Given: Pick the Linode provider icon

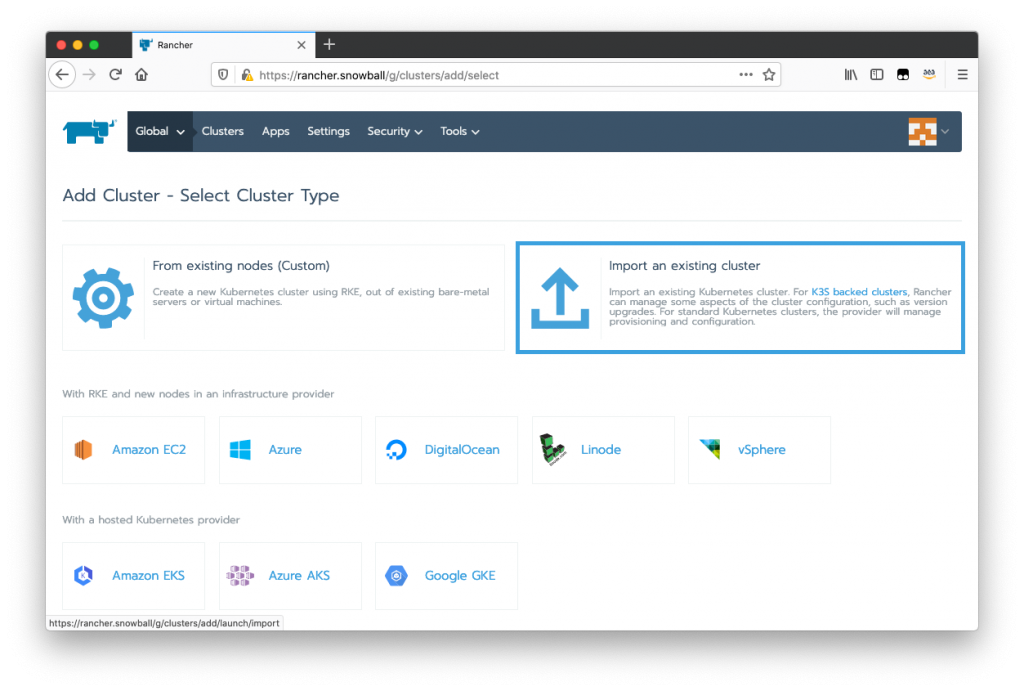Looking at the screenshot, I should (552, 450).
